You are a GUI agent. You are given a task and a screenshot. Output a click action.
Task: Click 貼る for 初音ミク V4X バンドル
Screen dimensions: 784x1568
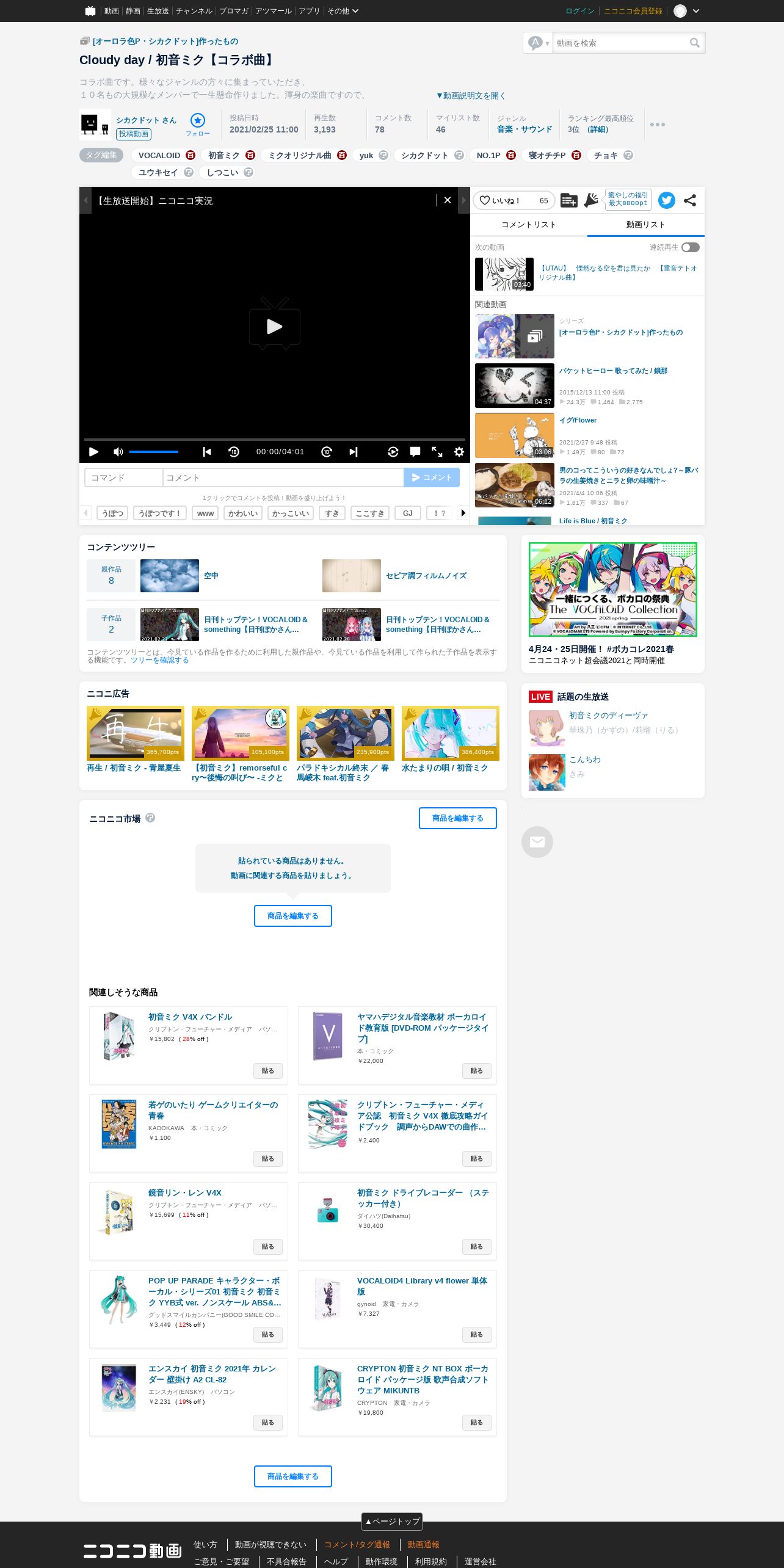[268, 1071]
